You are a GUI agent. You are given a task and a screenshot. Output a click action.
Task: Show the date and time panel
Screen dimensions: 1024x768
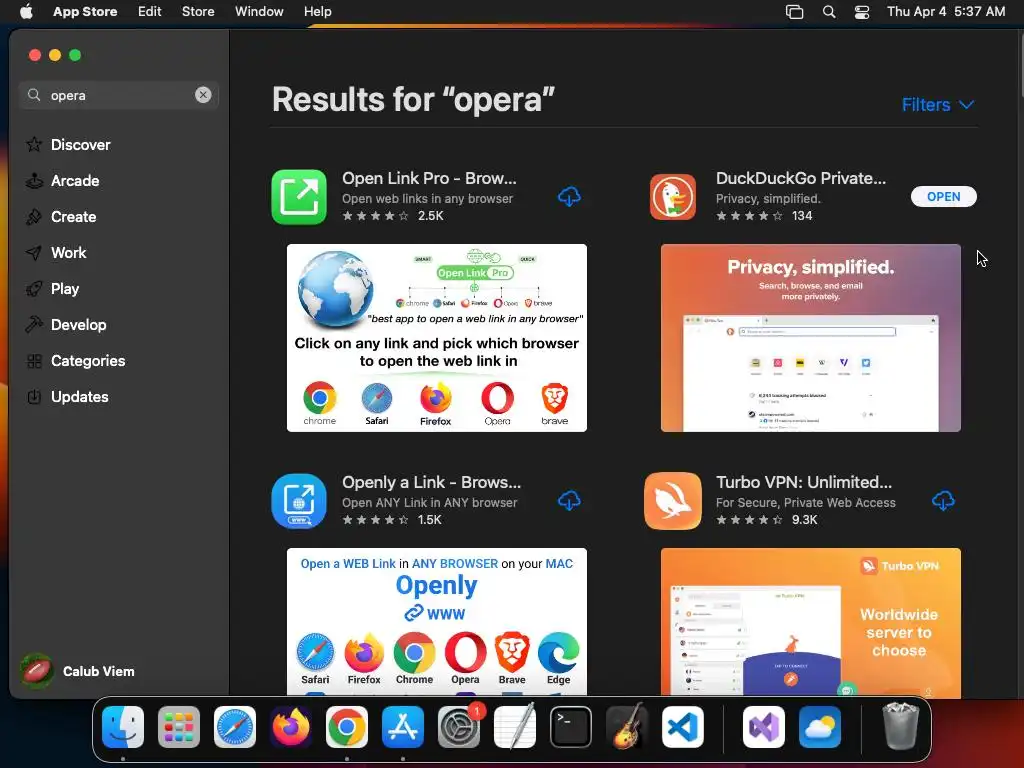[x=946, y=11]
